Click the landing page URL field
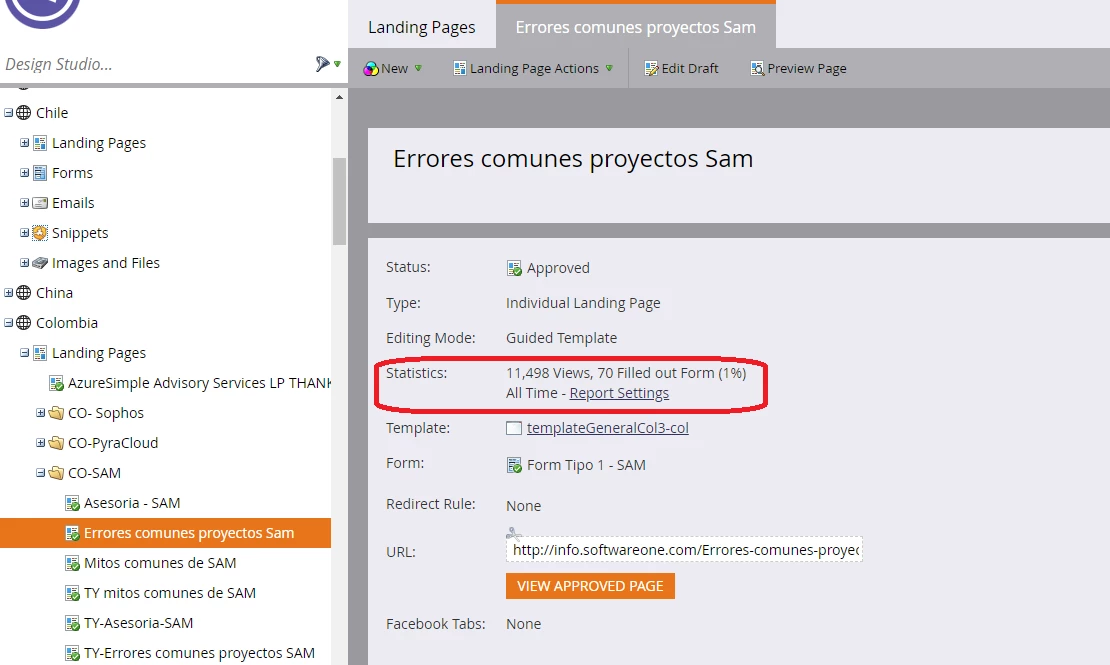 click(684, 550)
